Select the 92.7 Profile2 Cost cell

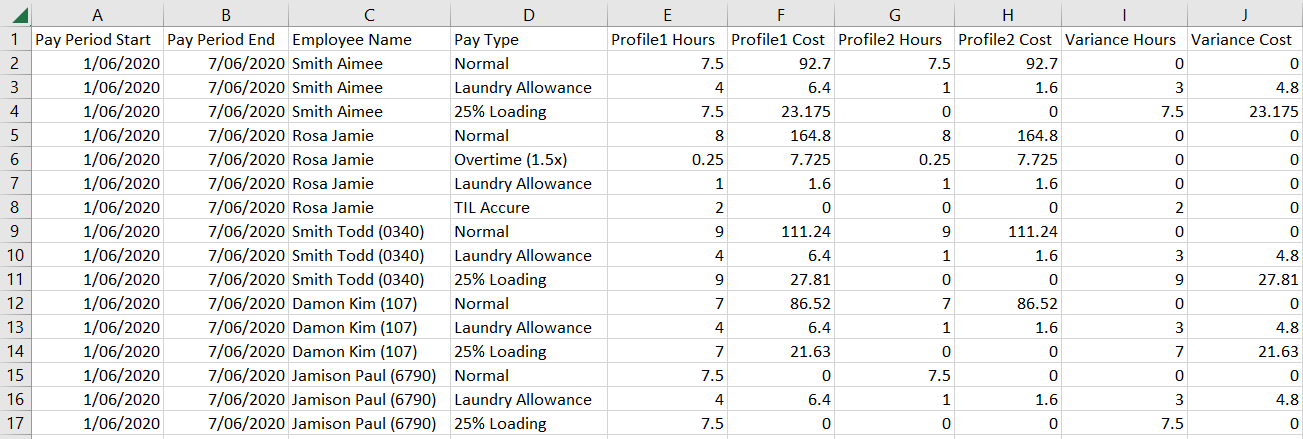(1007, 64)
